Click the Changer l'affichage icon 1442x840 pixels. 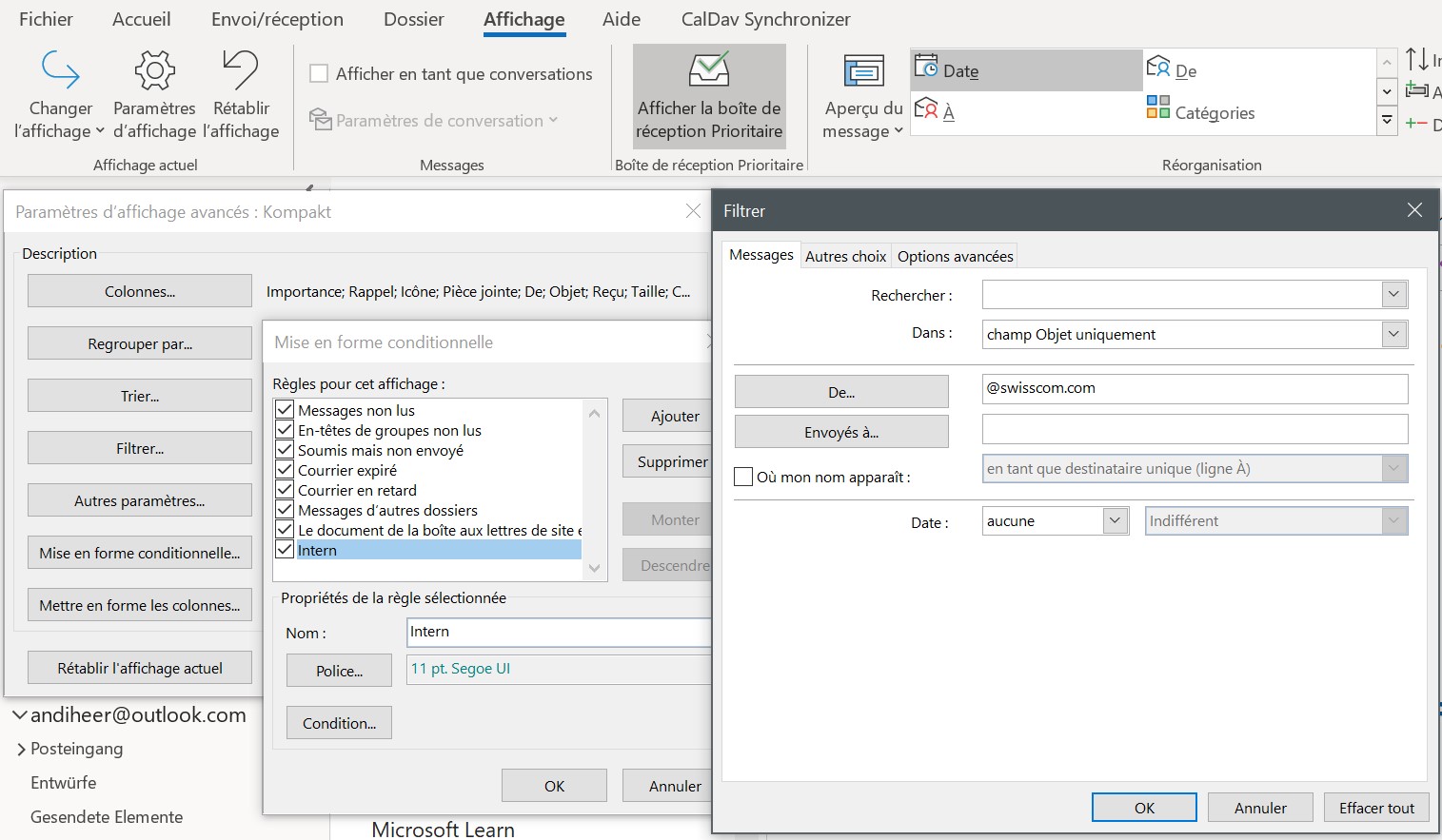coord(60,71)
